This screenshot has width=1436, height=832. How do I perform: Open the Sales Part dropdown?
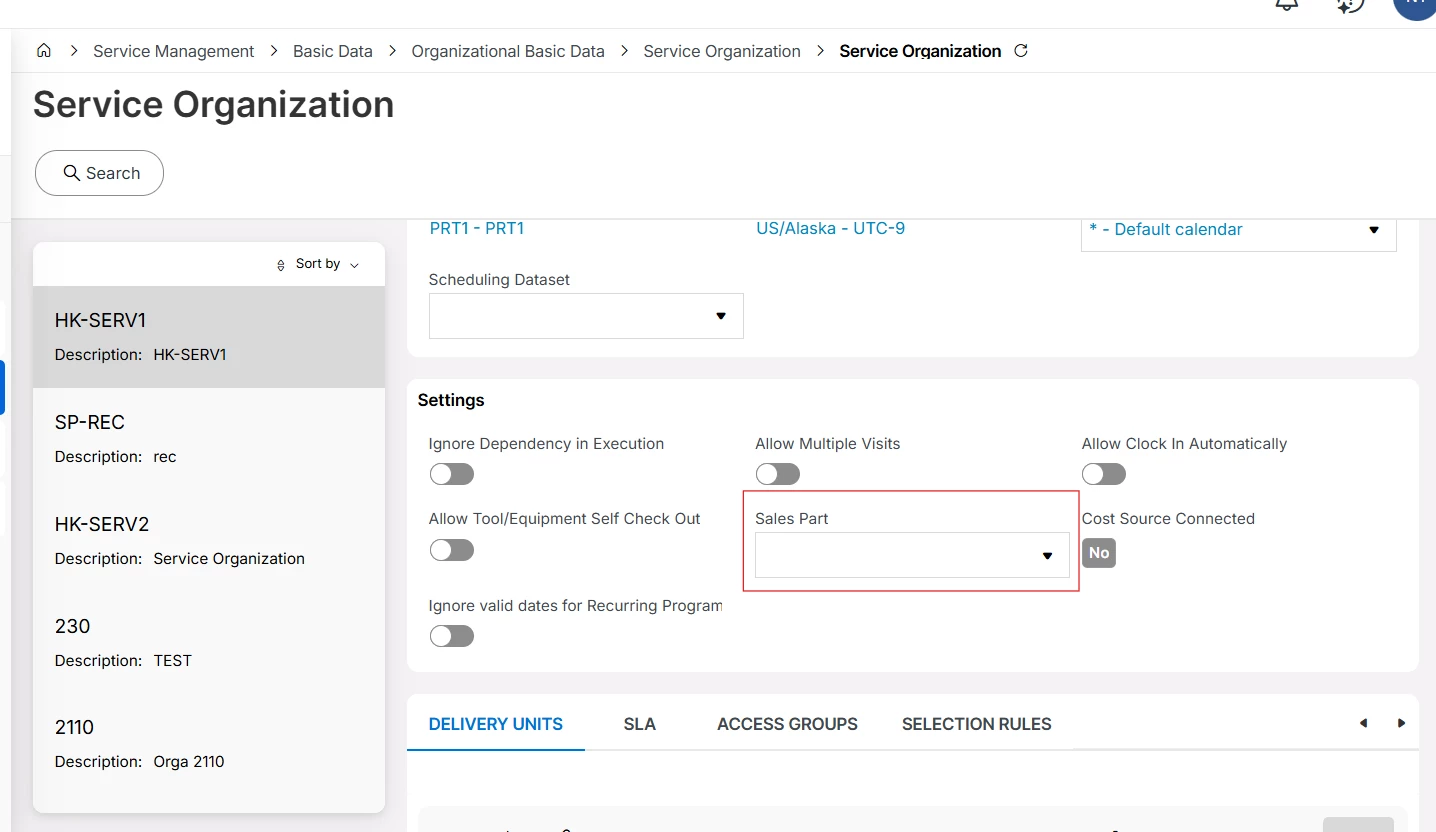[x=911, y=555]
